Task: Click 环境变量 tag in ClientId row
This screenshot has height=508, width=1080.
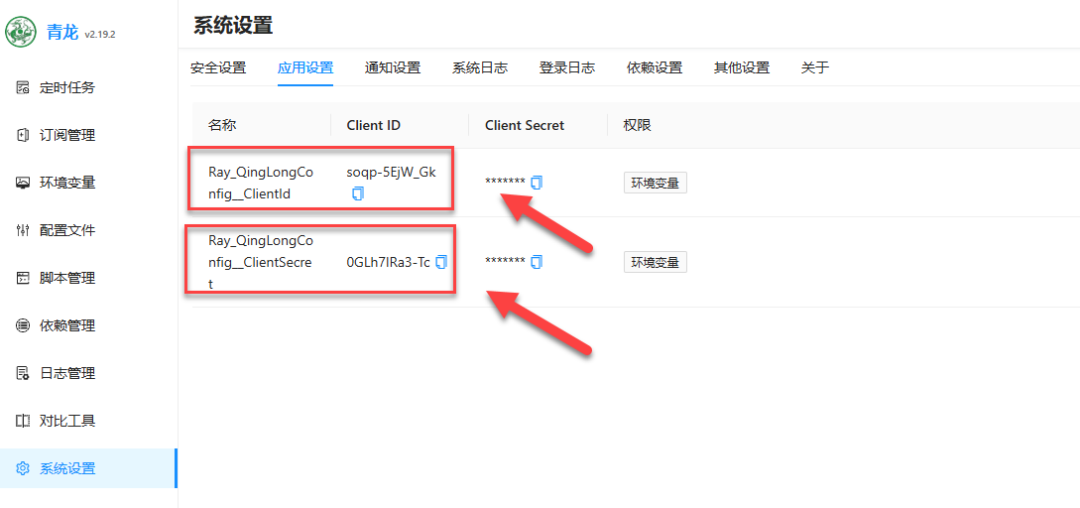Action: (656, 183)
